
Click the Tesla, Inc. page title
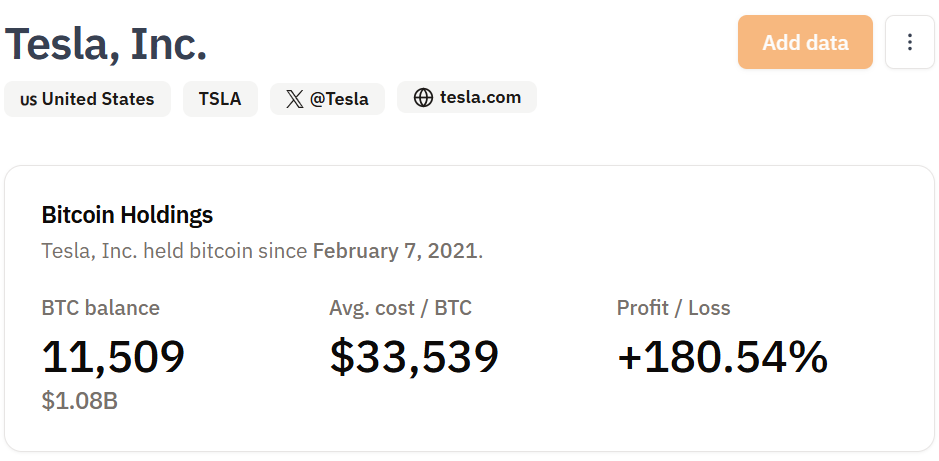coord(106,44)
